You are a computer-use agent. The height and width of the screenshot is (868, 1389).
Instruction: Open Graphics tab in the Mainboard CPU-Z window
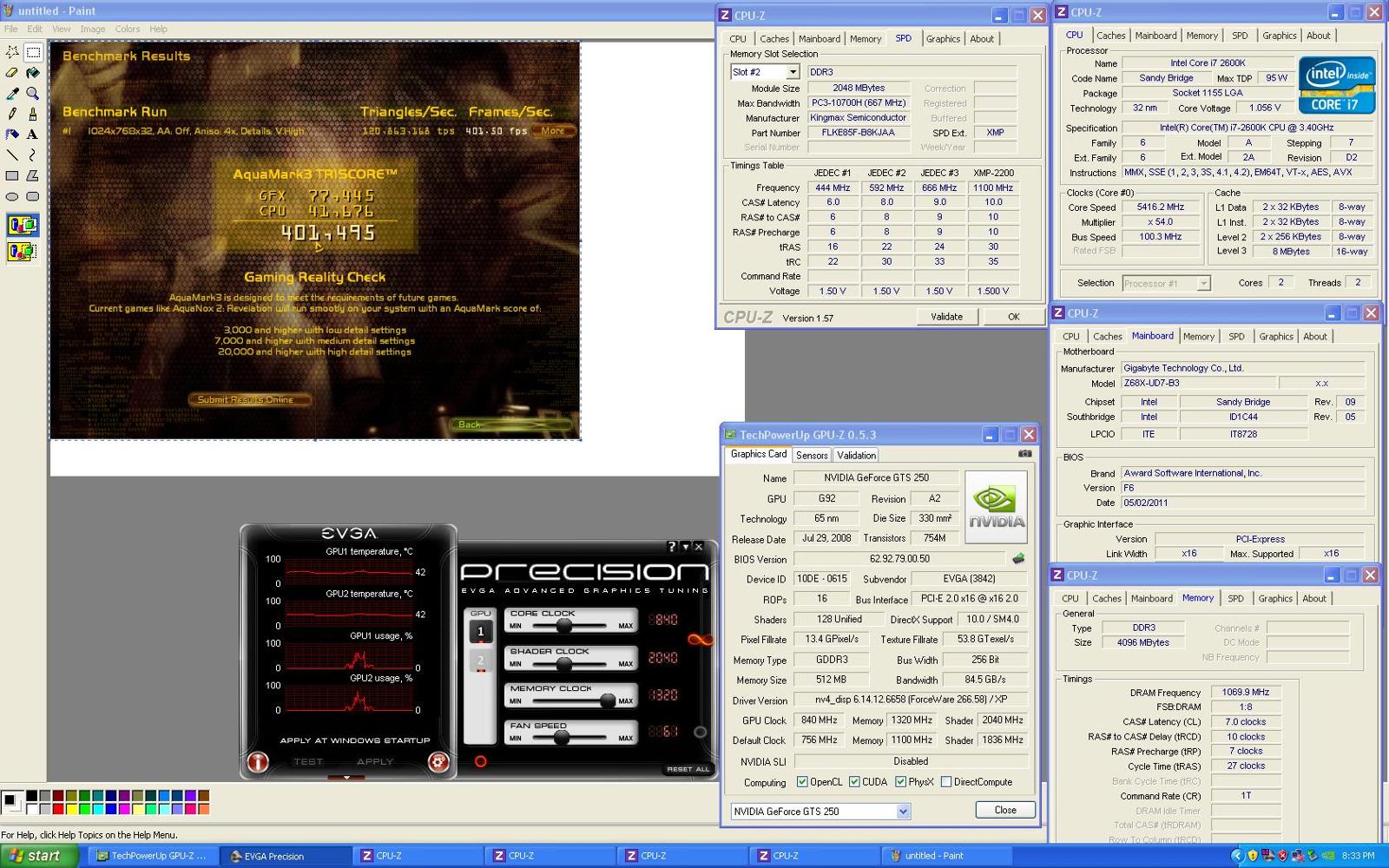[x=1276, y=336]
